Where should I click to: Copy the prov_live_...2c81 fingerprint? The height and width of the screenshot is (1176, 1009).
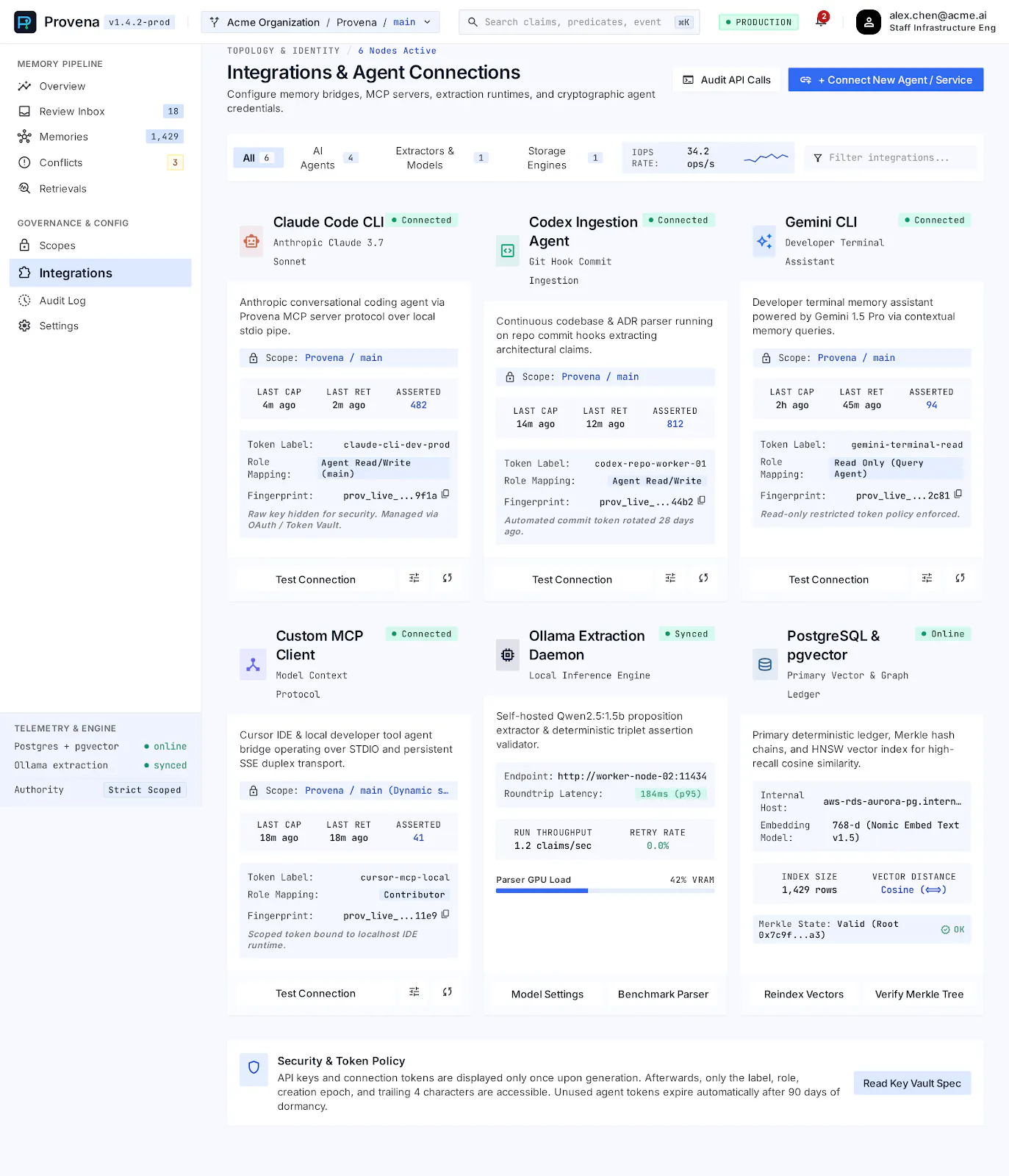coord(958,495)
